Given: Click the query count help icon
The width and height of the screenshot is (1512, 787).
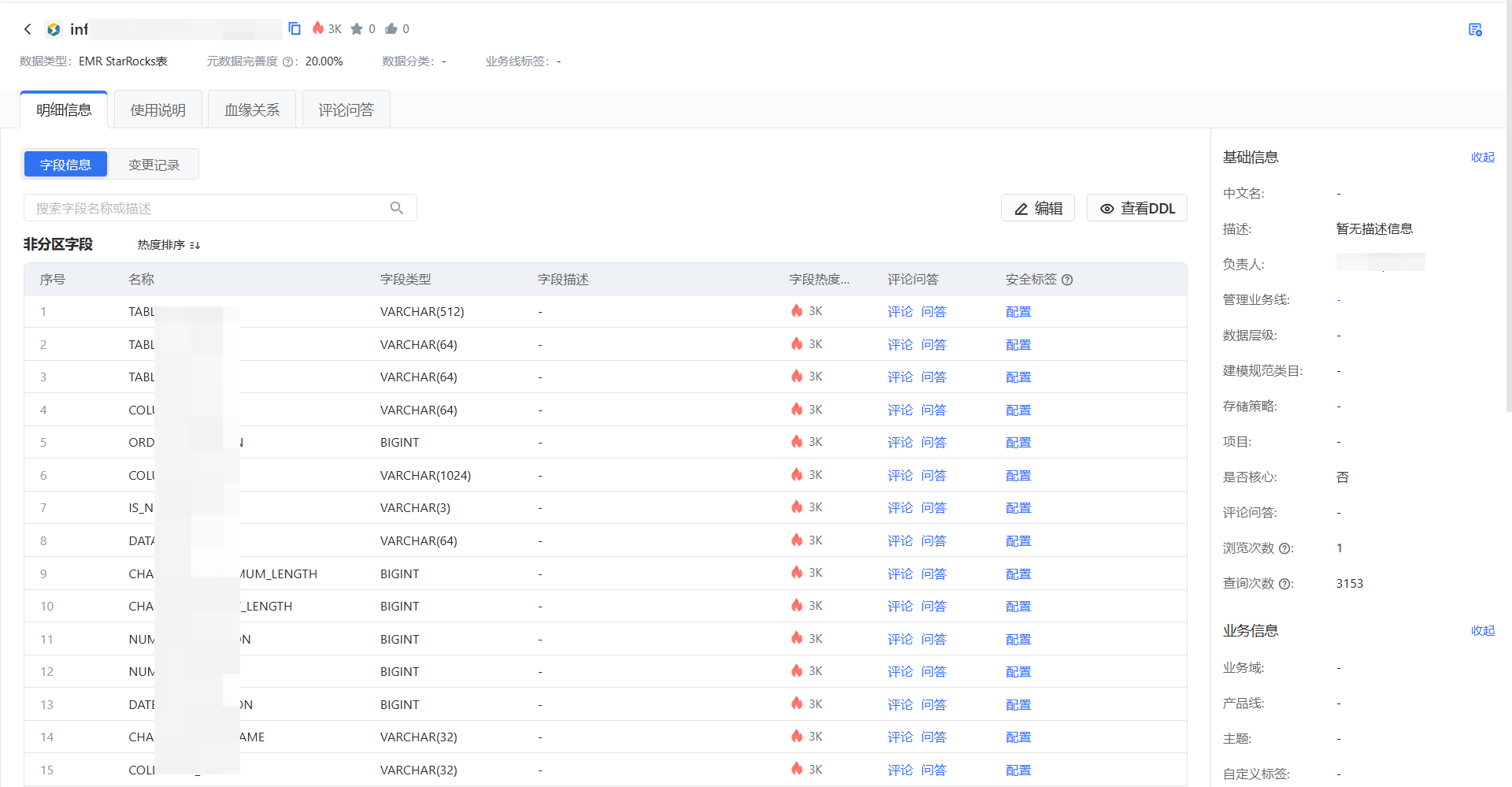Looking at the screenshot, I should point(1284,584).
